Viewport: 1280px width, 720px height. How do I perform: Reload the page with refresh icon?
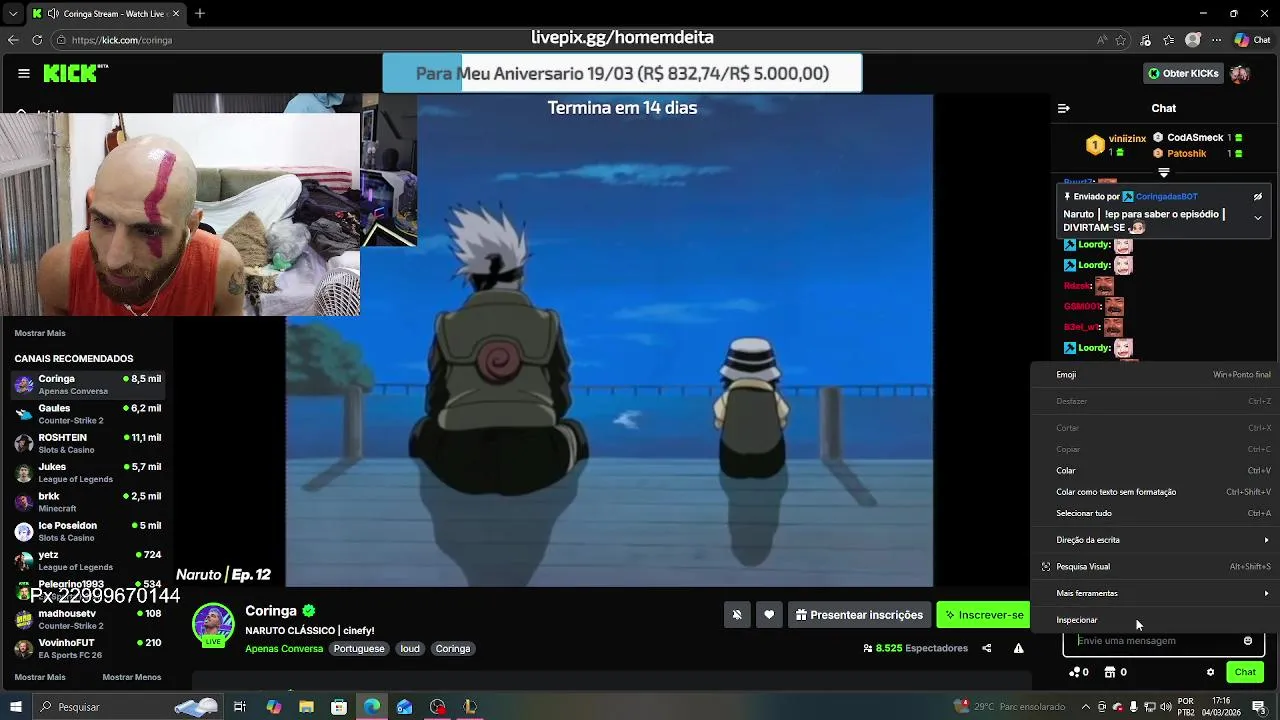click(x=37, y=40)
